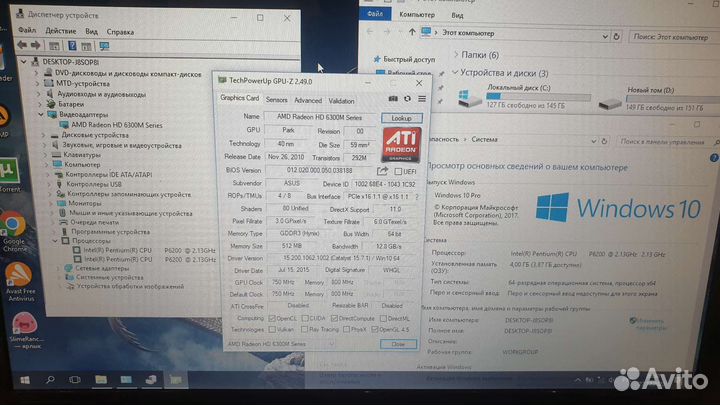This screenshot has height=405, width=720.
Task: Click Back arrow in Device Manager toolbar
Action: click(22, 45)
